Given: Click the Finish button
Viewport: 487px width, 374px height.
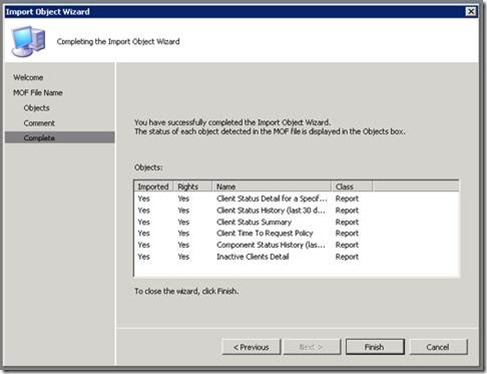Looking at the screenshot, I should tap(375, 347).
